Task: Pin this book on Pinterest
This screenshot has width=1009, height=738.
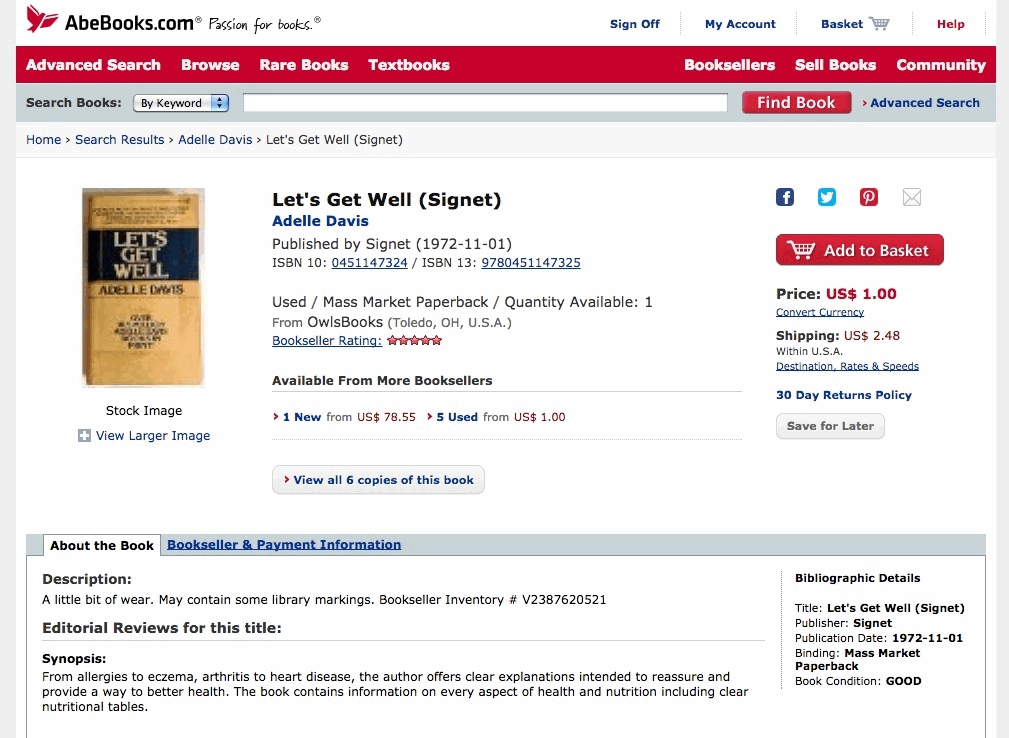Action: pos(869,197)
